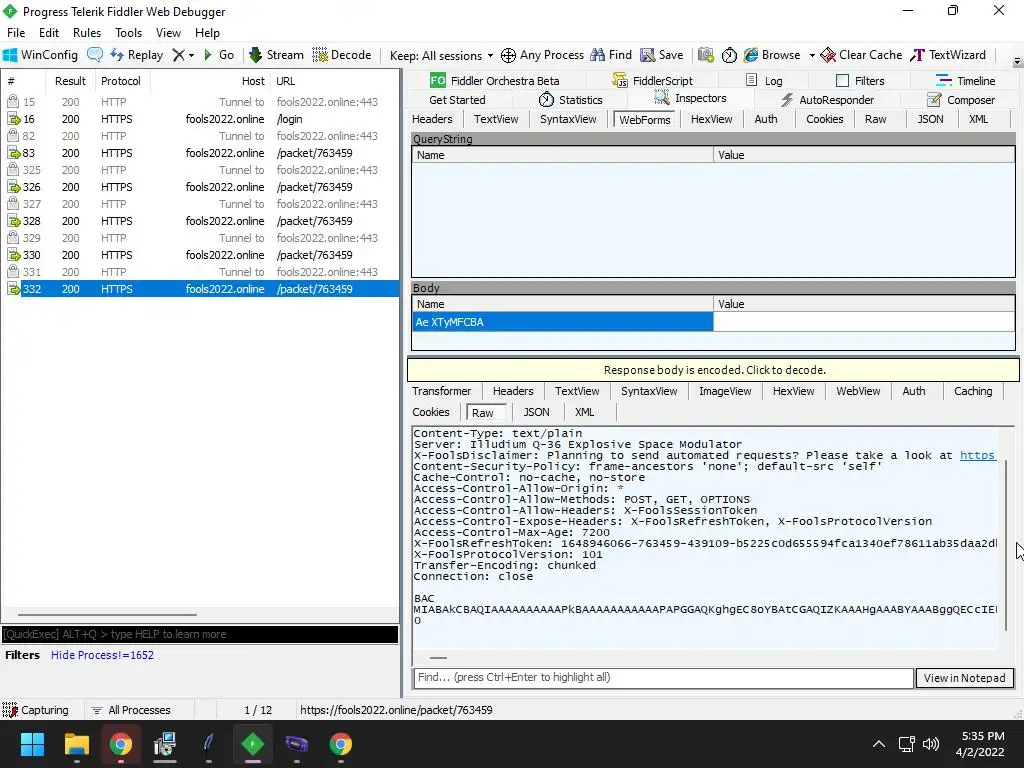This screenshot has width=1024, height=768.
Task: Open Find sessions binoculars tool
Action: 611,55
